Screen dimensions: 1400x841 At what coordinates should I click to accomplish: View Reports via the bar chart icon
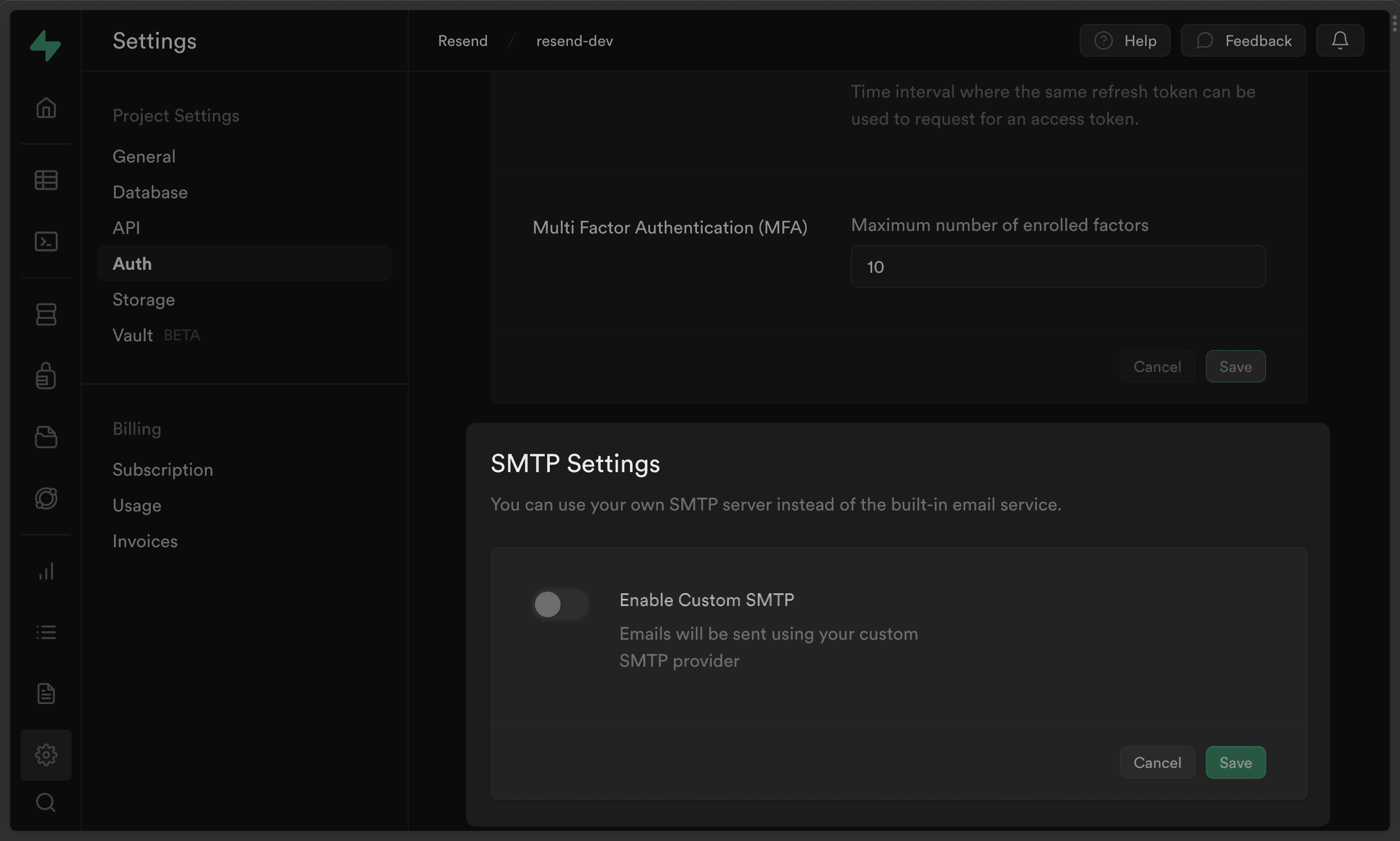(x=46, y=571)
